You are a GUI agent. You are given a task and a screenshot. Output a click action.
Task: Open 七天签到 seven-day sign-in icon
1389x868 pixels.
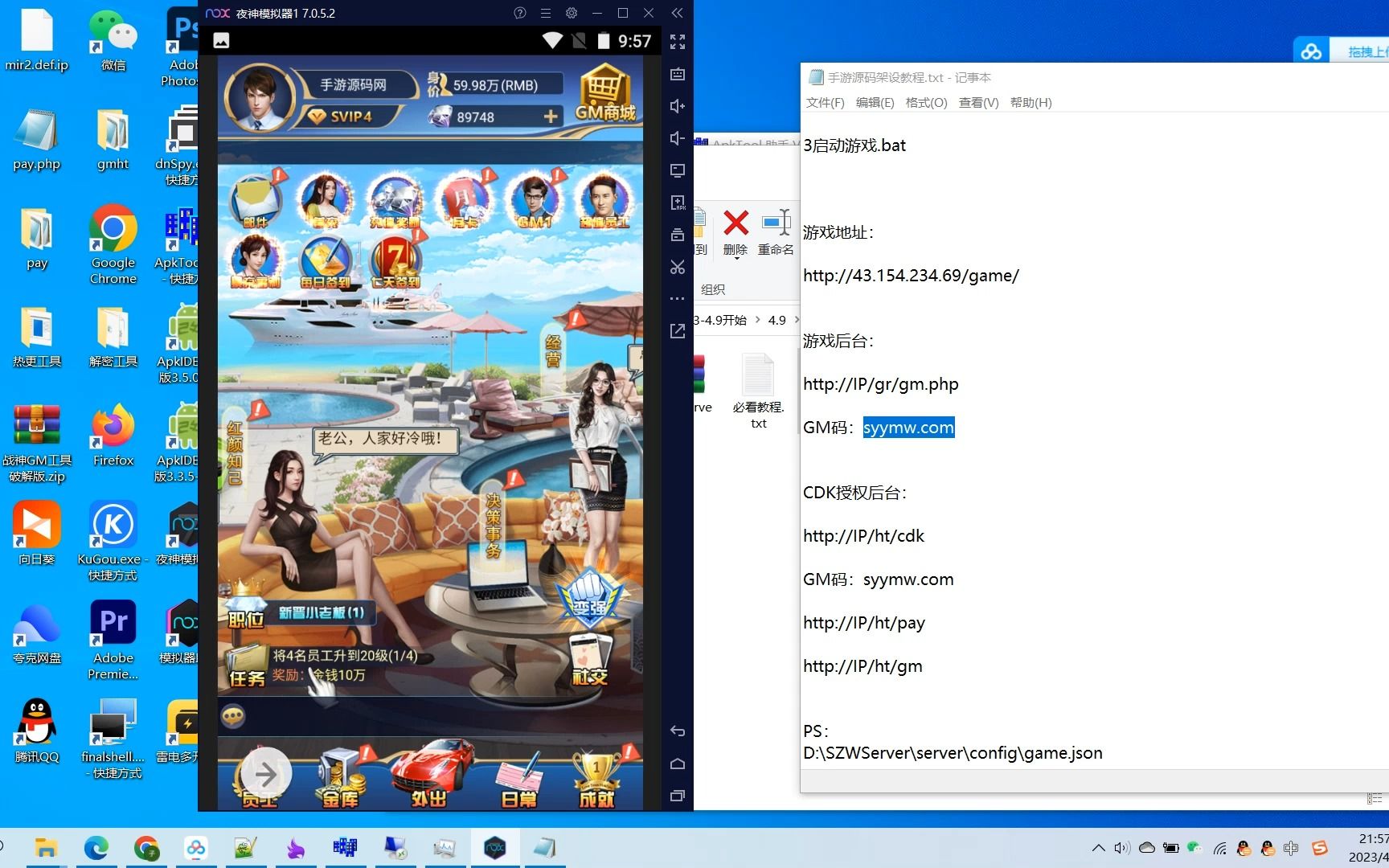click(395, 261)
